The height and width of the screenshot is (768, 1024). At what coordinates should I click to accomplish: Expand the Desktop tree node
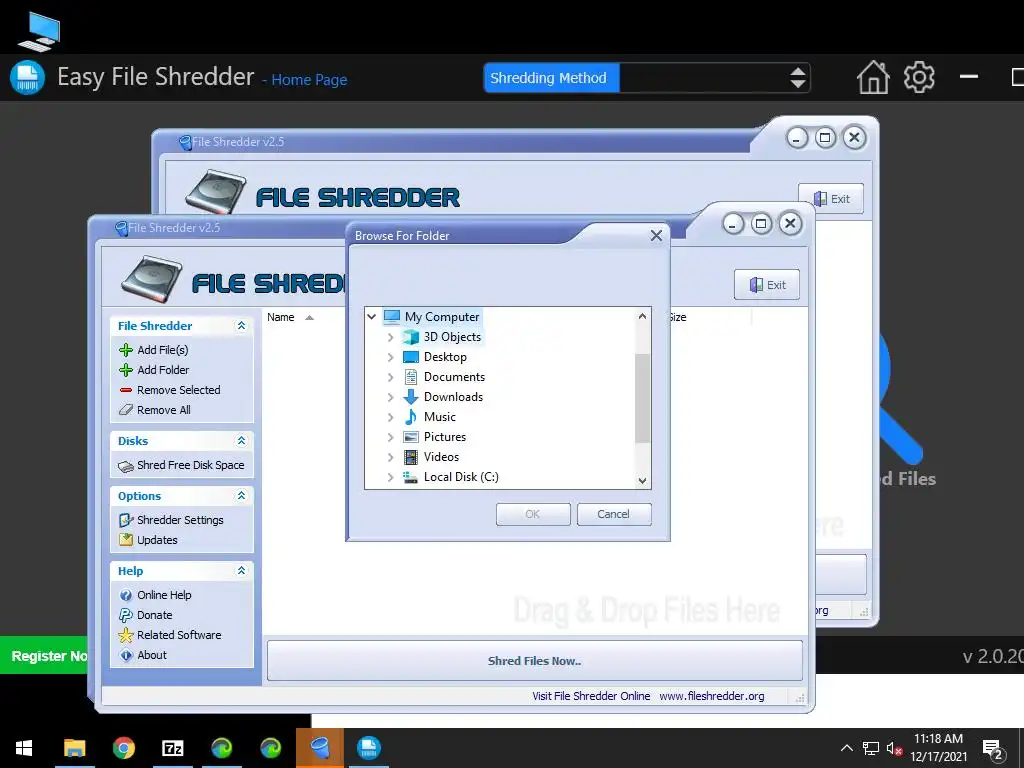pos(391,357)
